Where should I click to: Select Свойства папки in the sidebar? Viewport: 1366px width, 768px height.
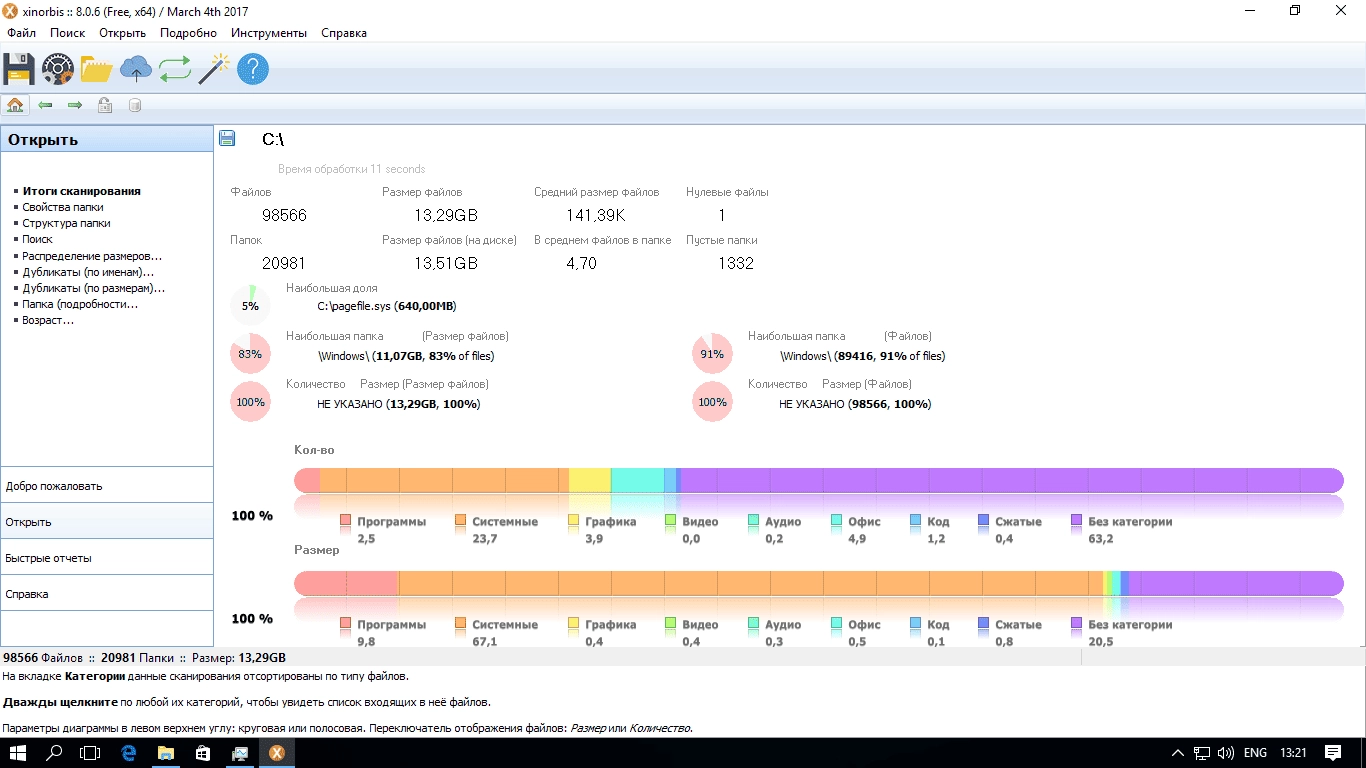tap(63, 207)
